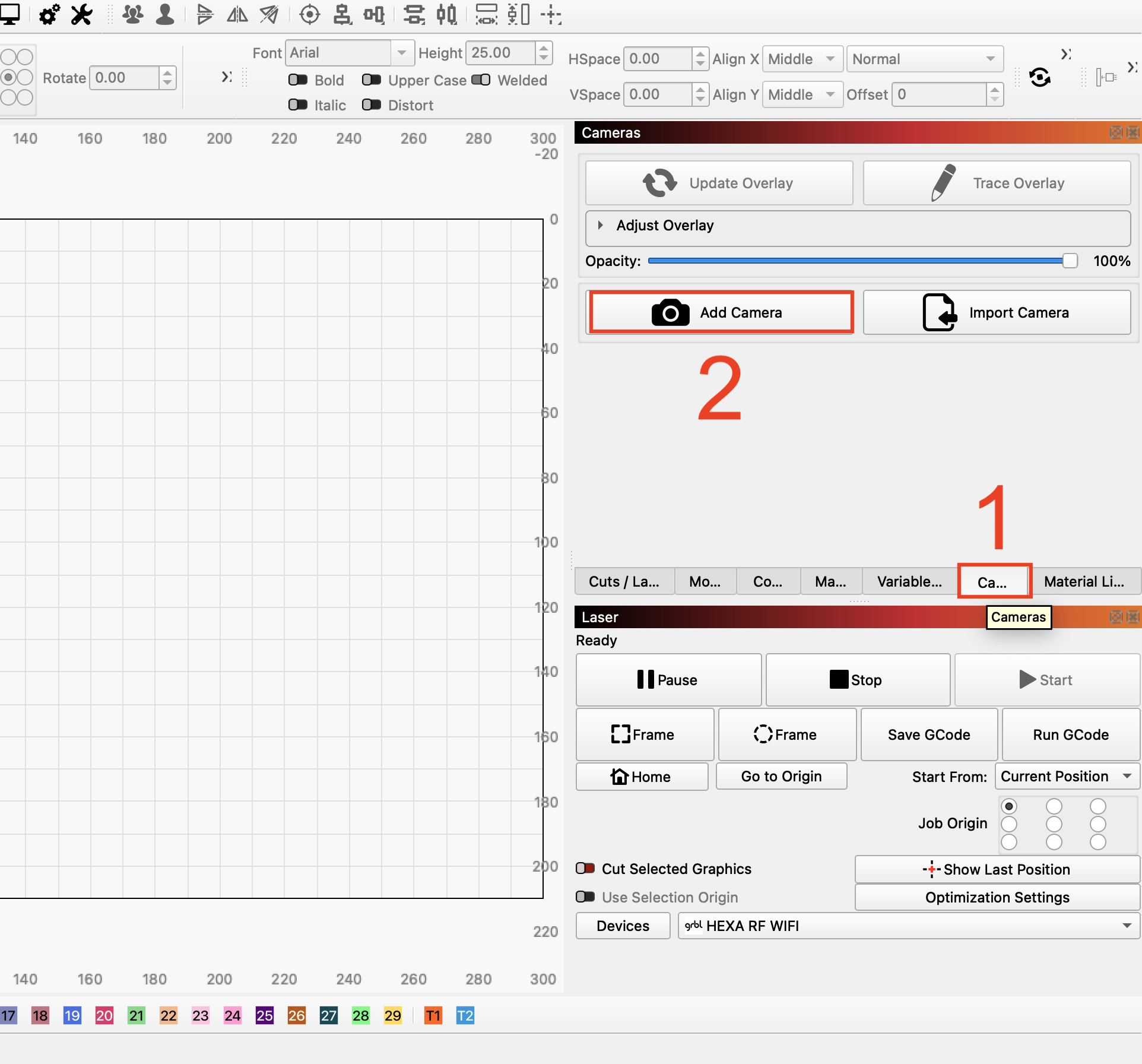Float the Laser panel with its undock icon
The image size is (1142, 1064).
(1116, 617)
